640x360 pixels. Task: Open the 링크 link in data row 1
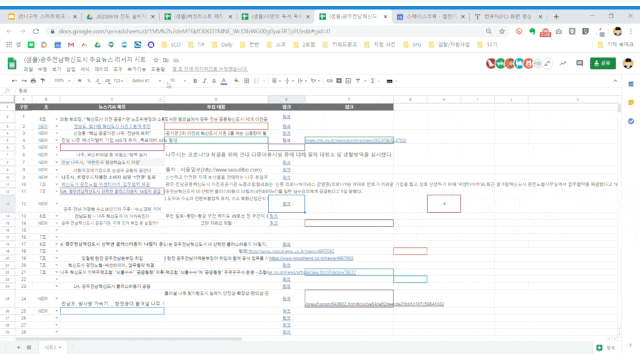pyautogui.click(x=287, y=117)
